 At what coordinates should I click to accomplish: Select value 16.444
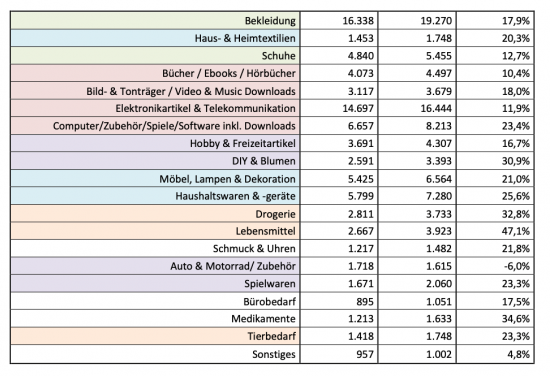coord(436,108)
